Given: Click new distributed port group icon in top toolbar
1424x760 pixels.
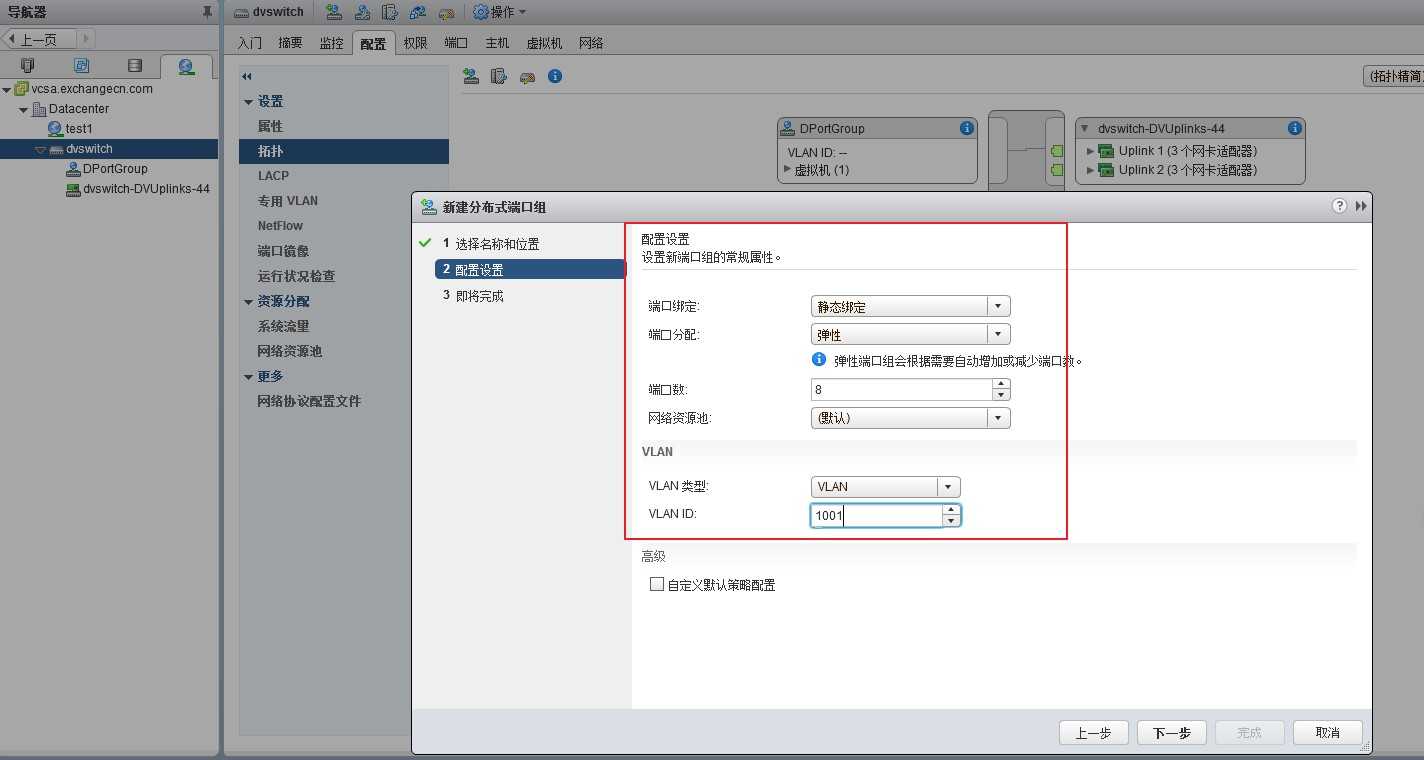Looking at the screenshot, I should point(334,12).
